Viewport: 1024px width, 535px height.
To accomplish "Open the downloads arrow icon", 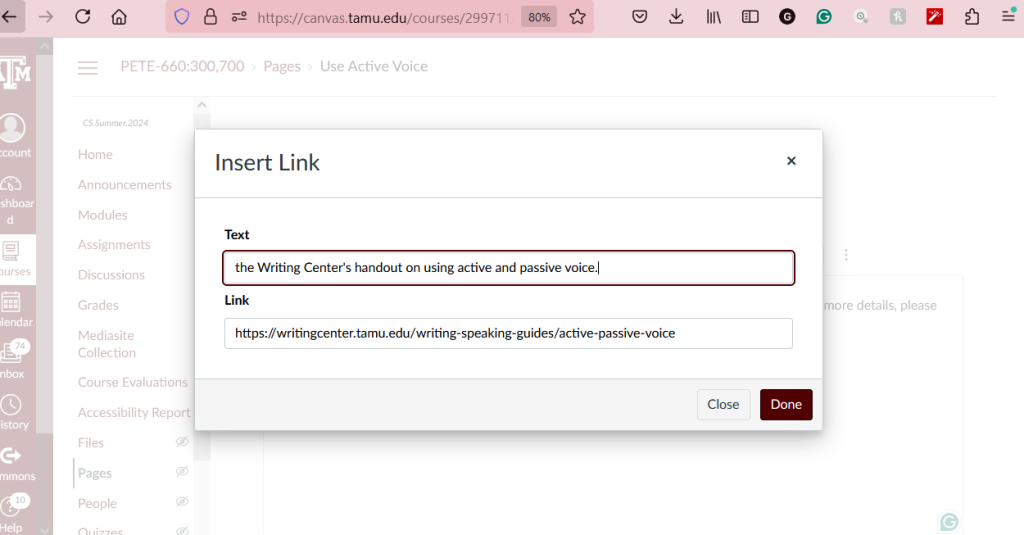I will pyautogui.click(x=676, y=17).
